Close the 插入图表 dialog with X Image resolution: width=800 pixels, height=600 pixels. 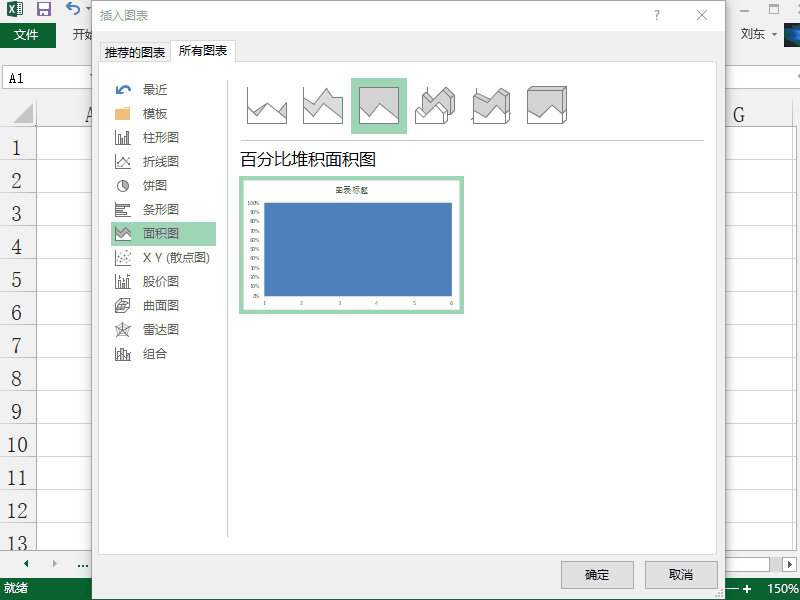(x=702, y=15)
